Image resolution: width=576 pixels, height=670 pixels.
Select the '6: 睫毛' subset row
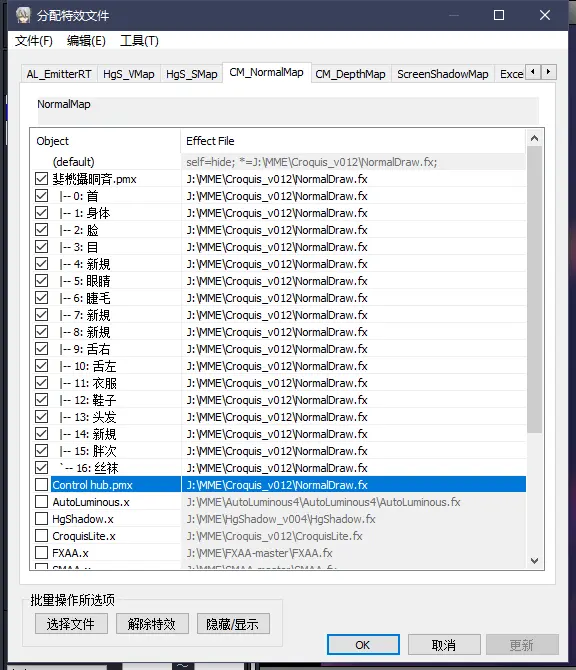[x=278, y=298]
